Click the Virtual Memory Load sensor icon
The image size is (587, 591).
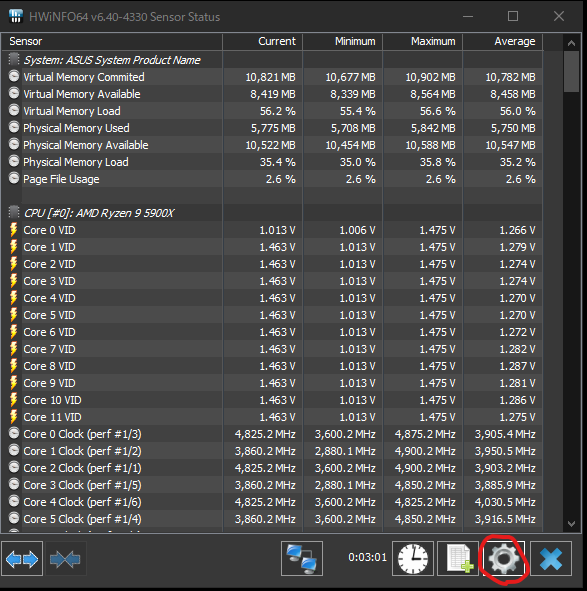14,110
